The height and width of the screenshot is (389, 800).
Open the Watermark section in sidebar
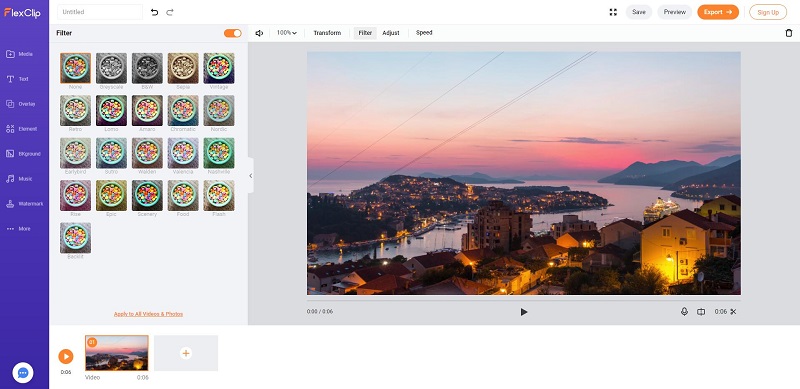24,204
